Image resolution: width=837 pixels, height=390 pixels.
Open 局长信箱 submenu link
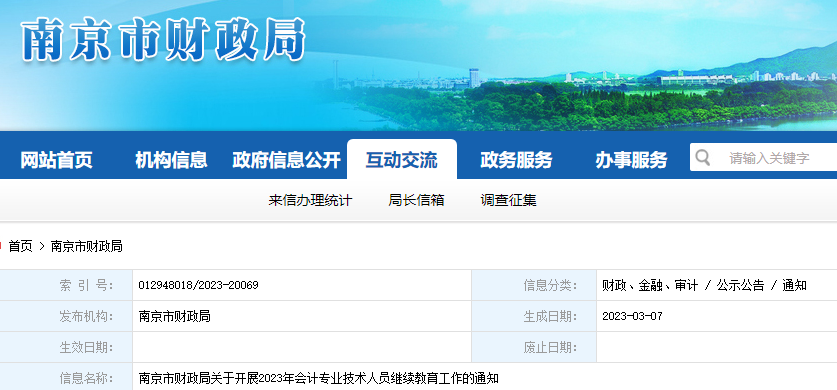(416, 201)
